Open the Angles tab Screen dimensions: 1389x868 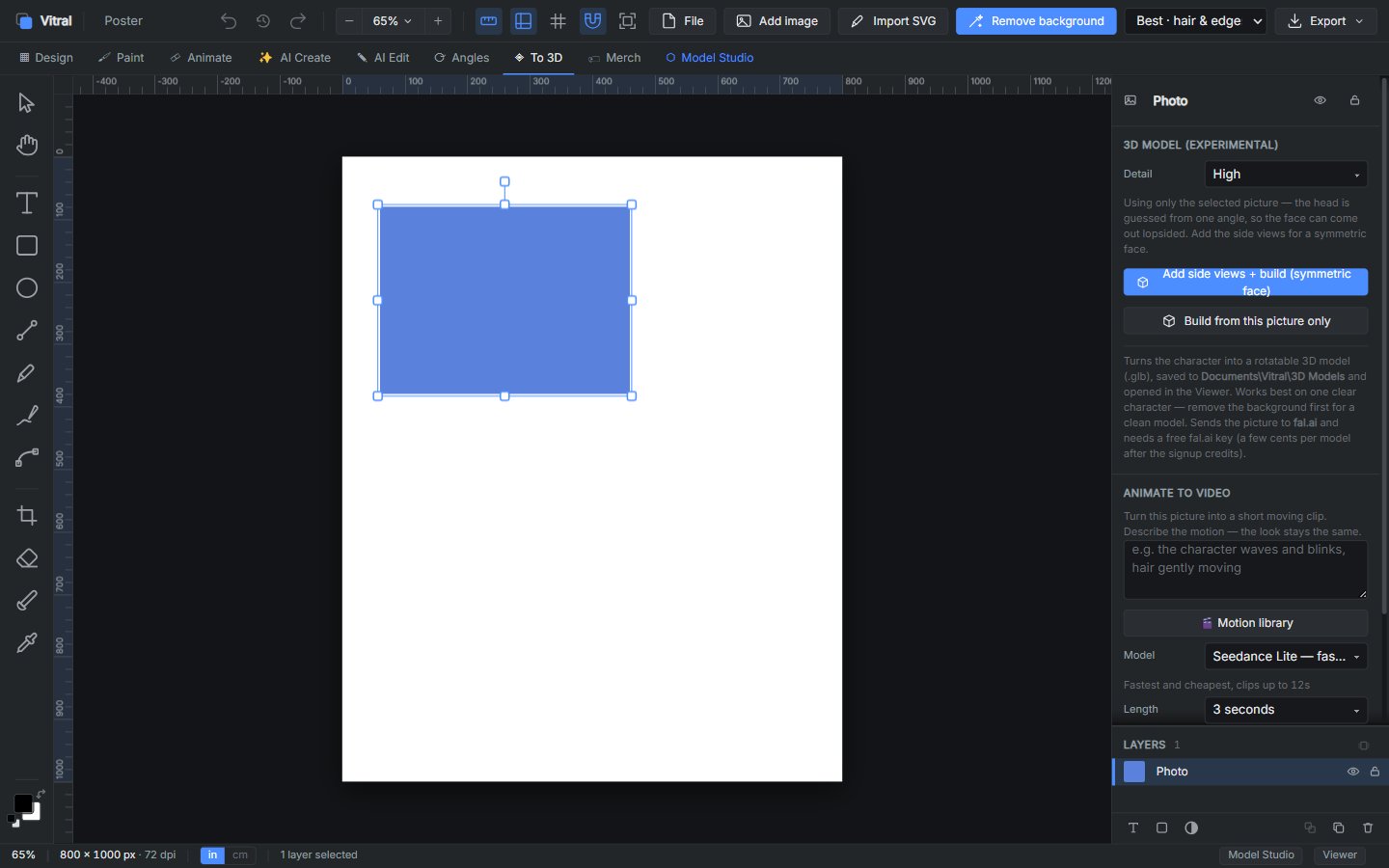coord(462,58)
